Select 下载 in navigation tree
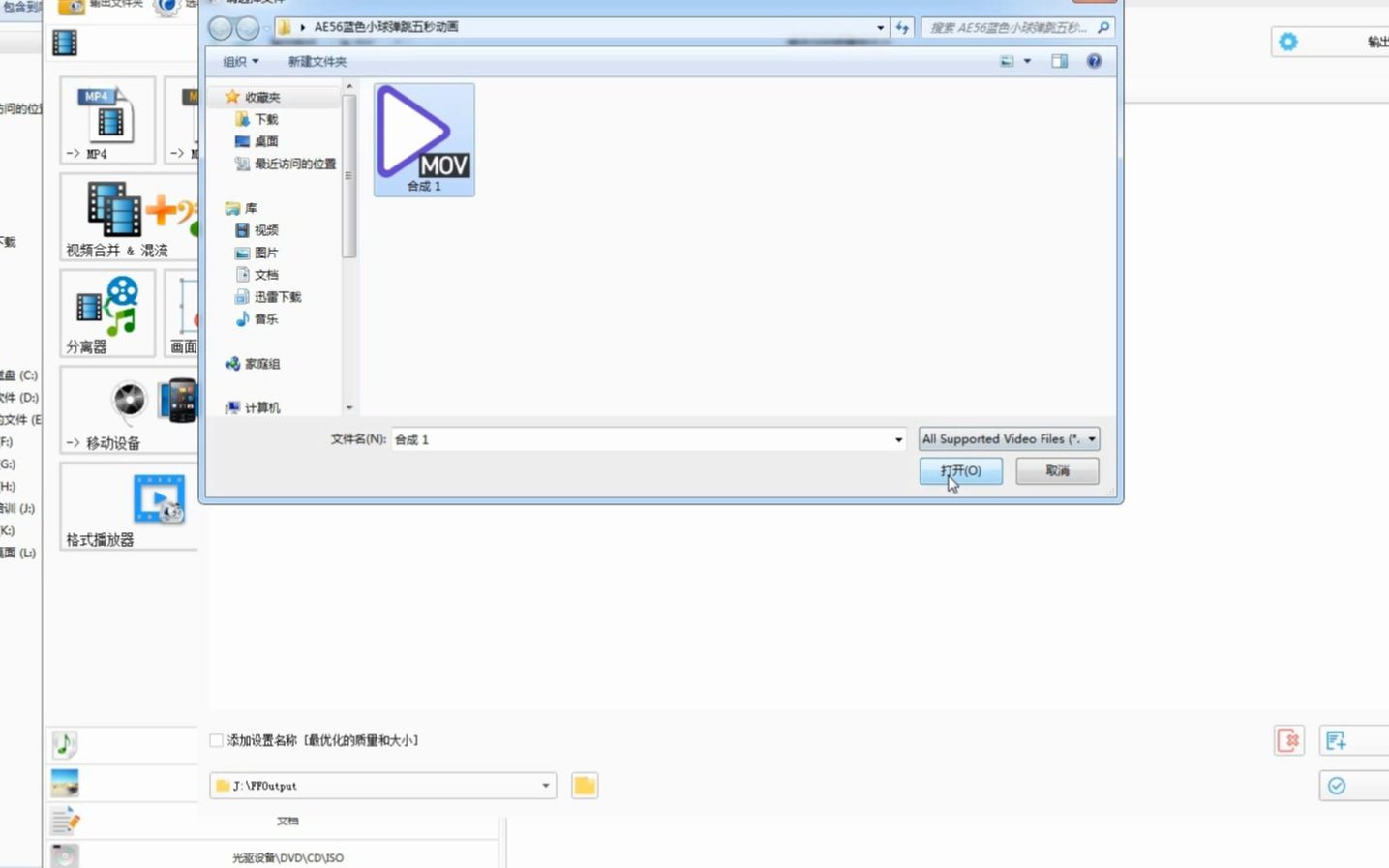This screenshot has height=868, width=1389. pos(257,119)
